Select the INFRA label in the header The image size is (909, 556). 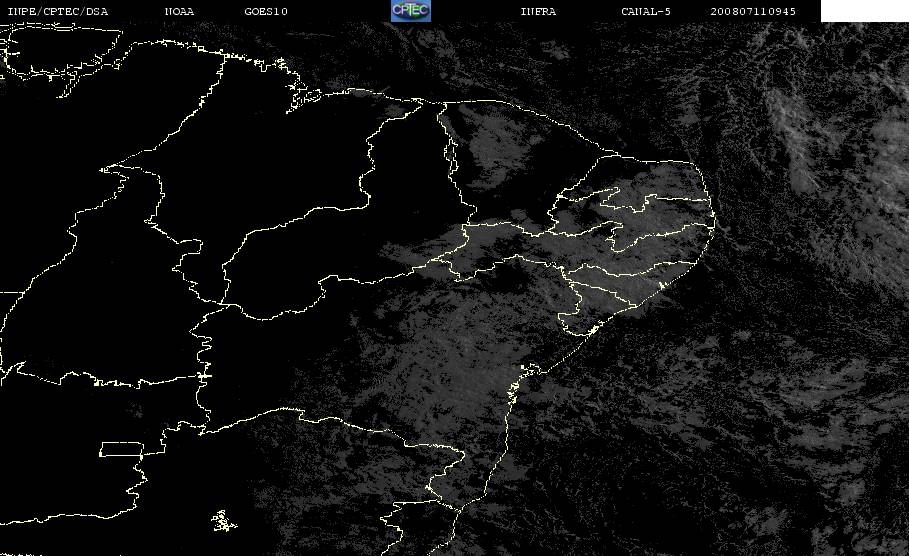(x=538, y=12)
